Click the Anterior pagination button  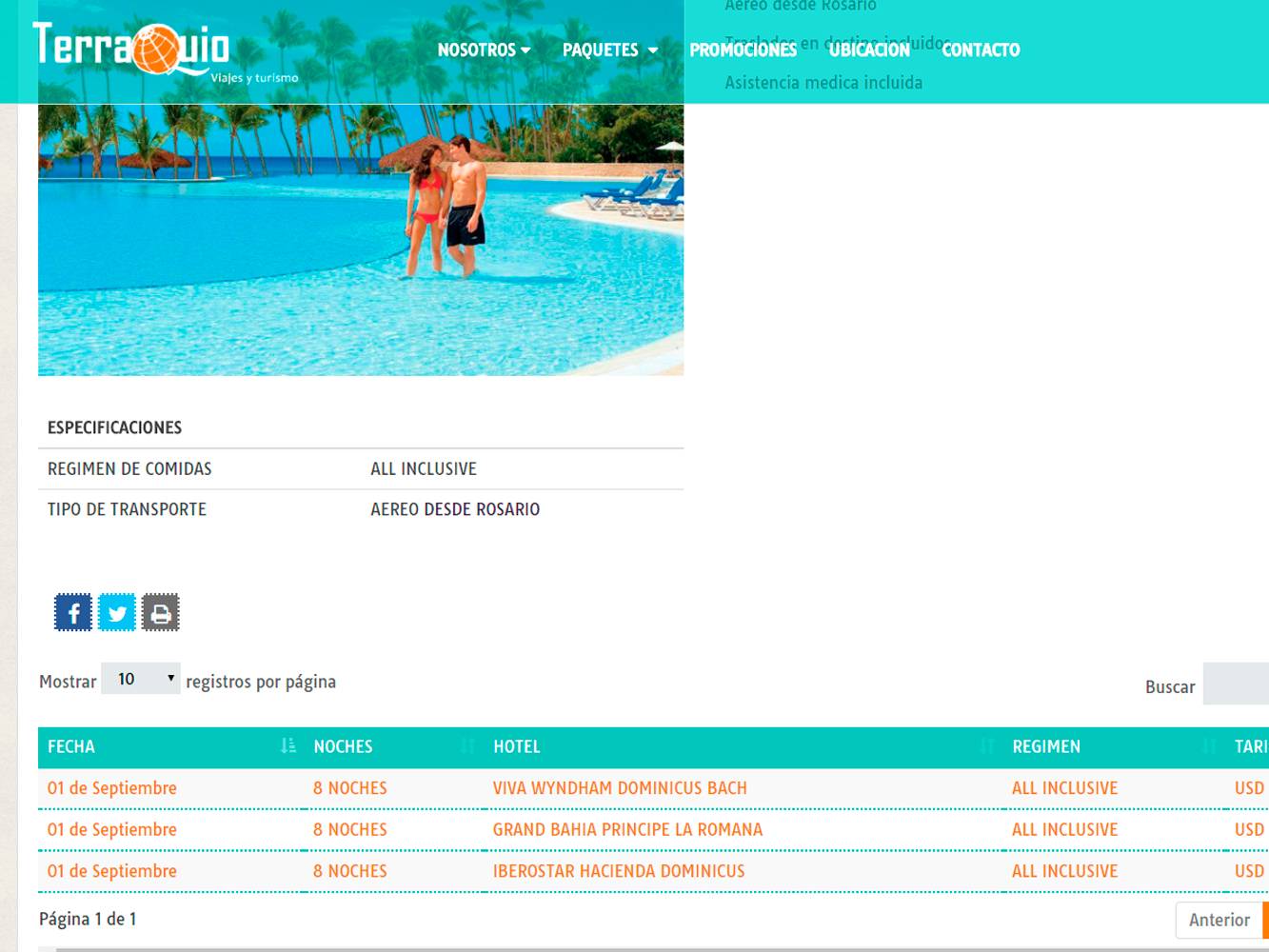(1219, 920)
